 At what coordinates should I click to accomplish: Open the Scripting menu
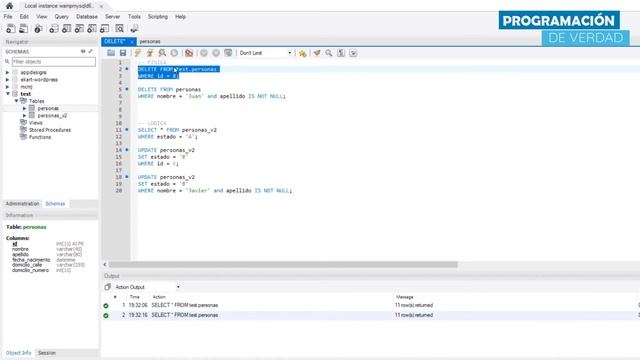pos(158,17)
